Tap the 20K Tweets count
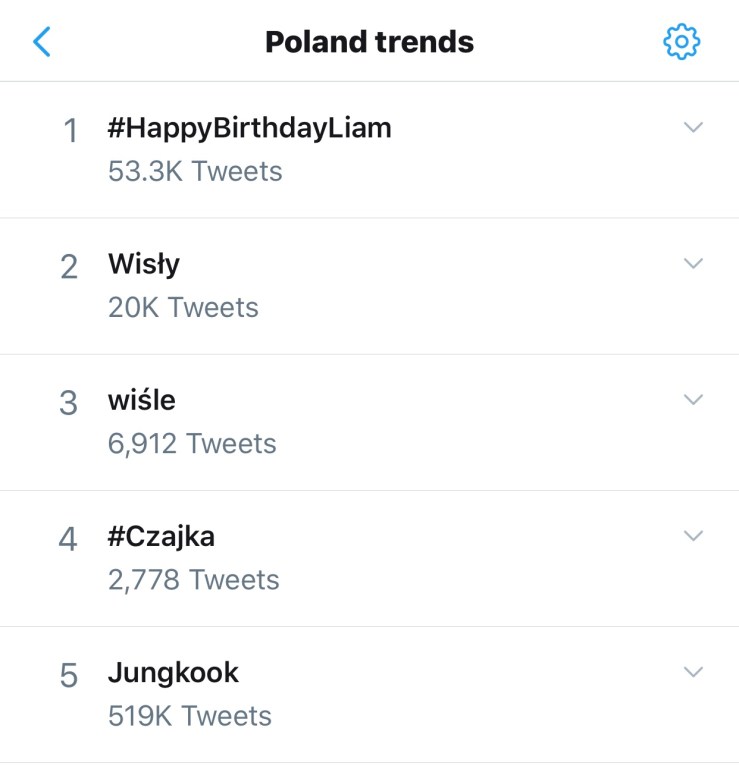The width and height of the screenshot is (739, 766). point(183,307)
